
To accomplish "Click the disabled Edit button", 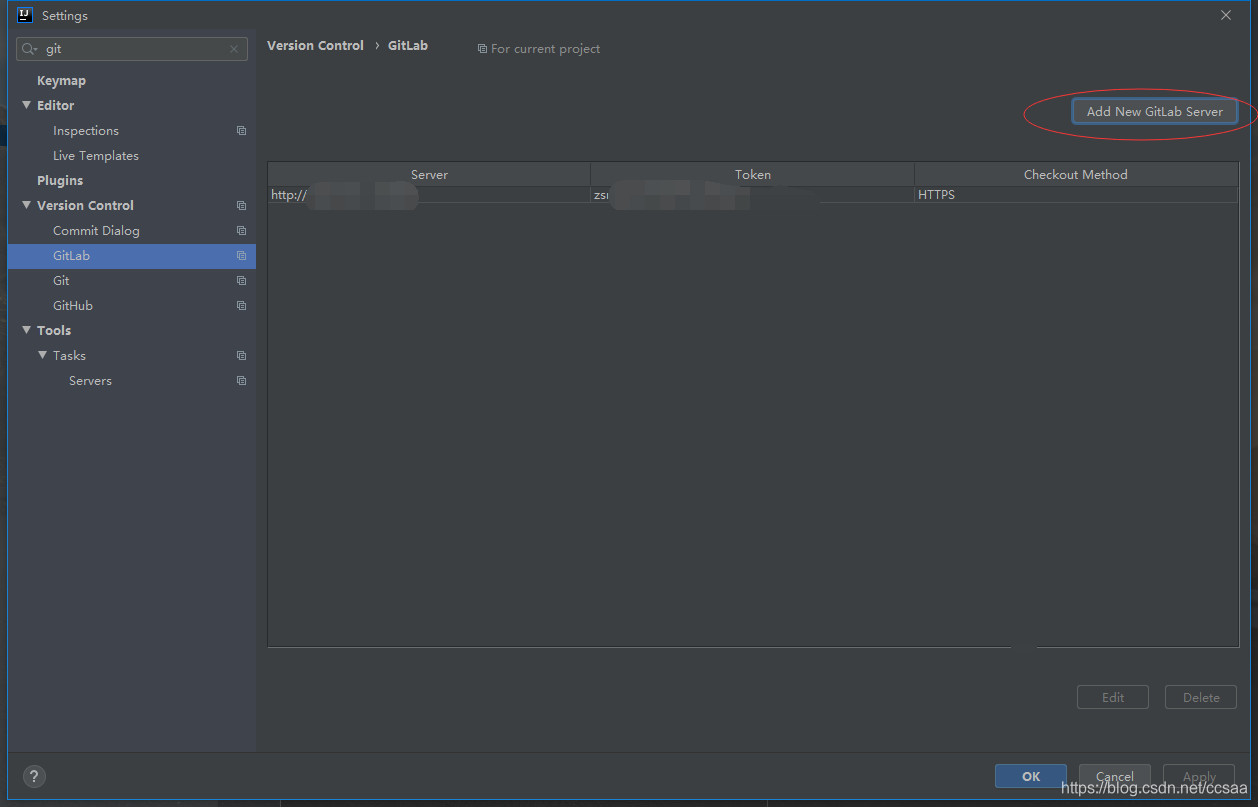I will pos(1113,697).
